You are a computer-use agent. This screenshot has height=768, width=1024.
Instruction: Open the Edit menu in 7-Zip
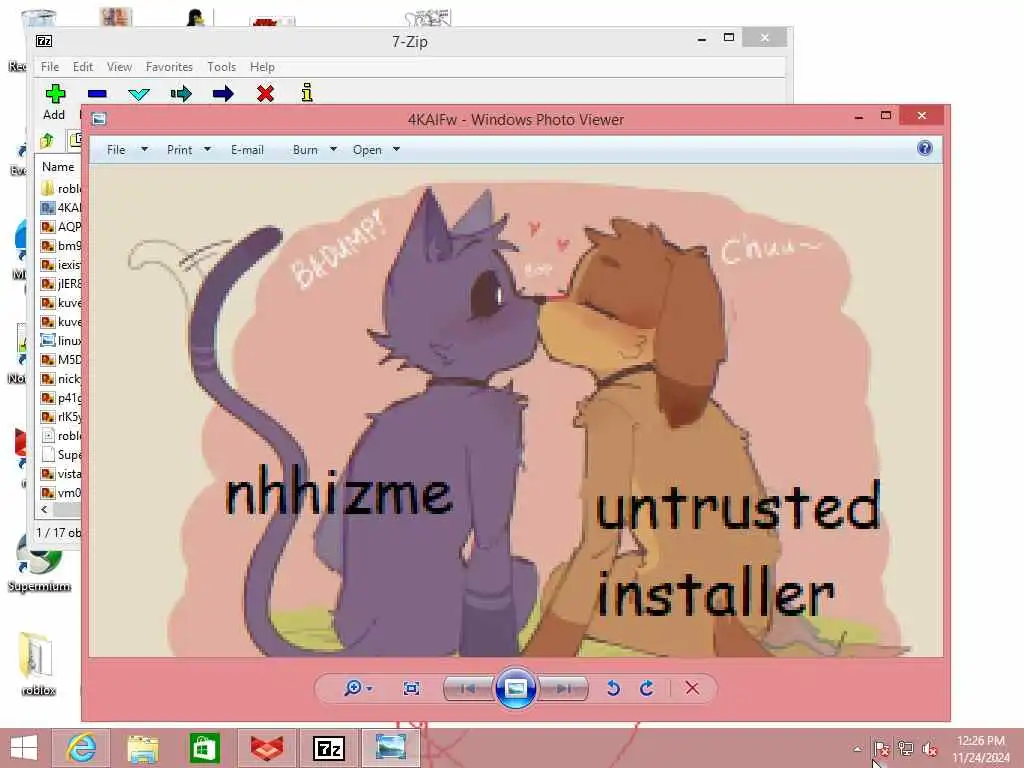82,67
